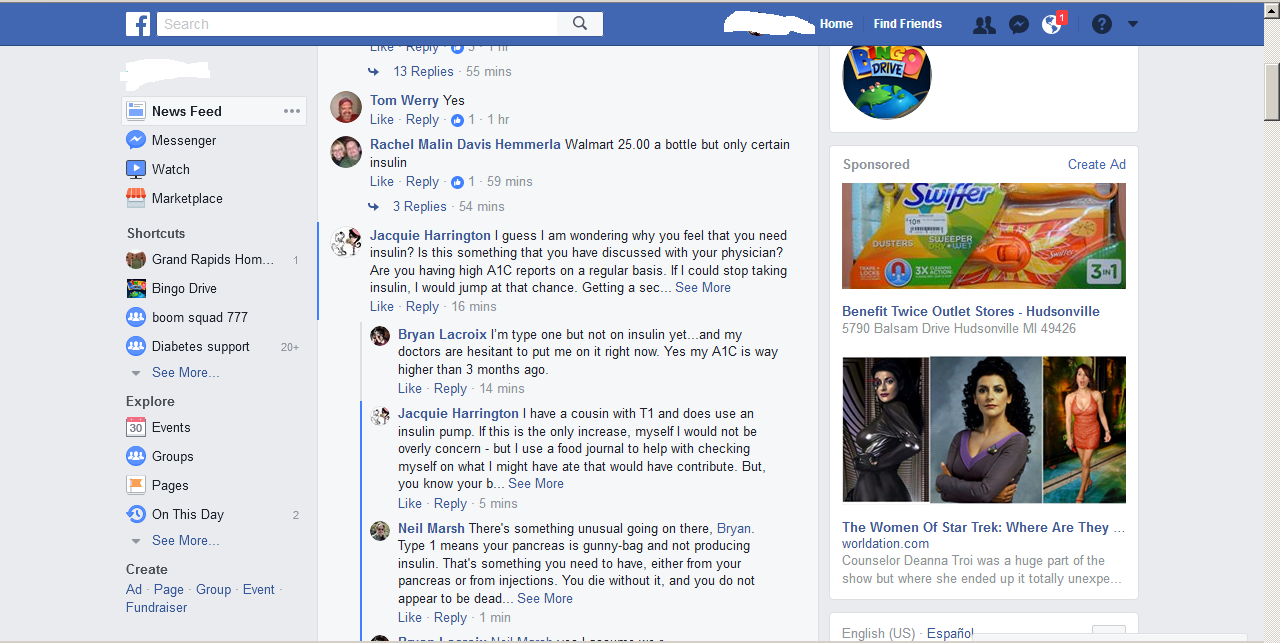Image resolution: width=1284 pixels, height=643 pixels.
Task: Click the English (US) language link
Action: pos(878,633)
